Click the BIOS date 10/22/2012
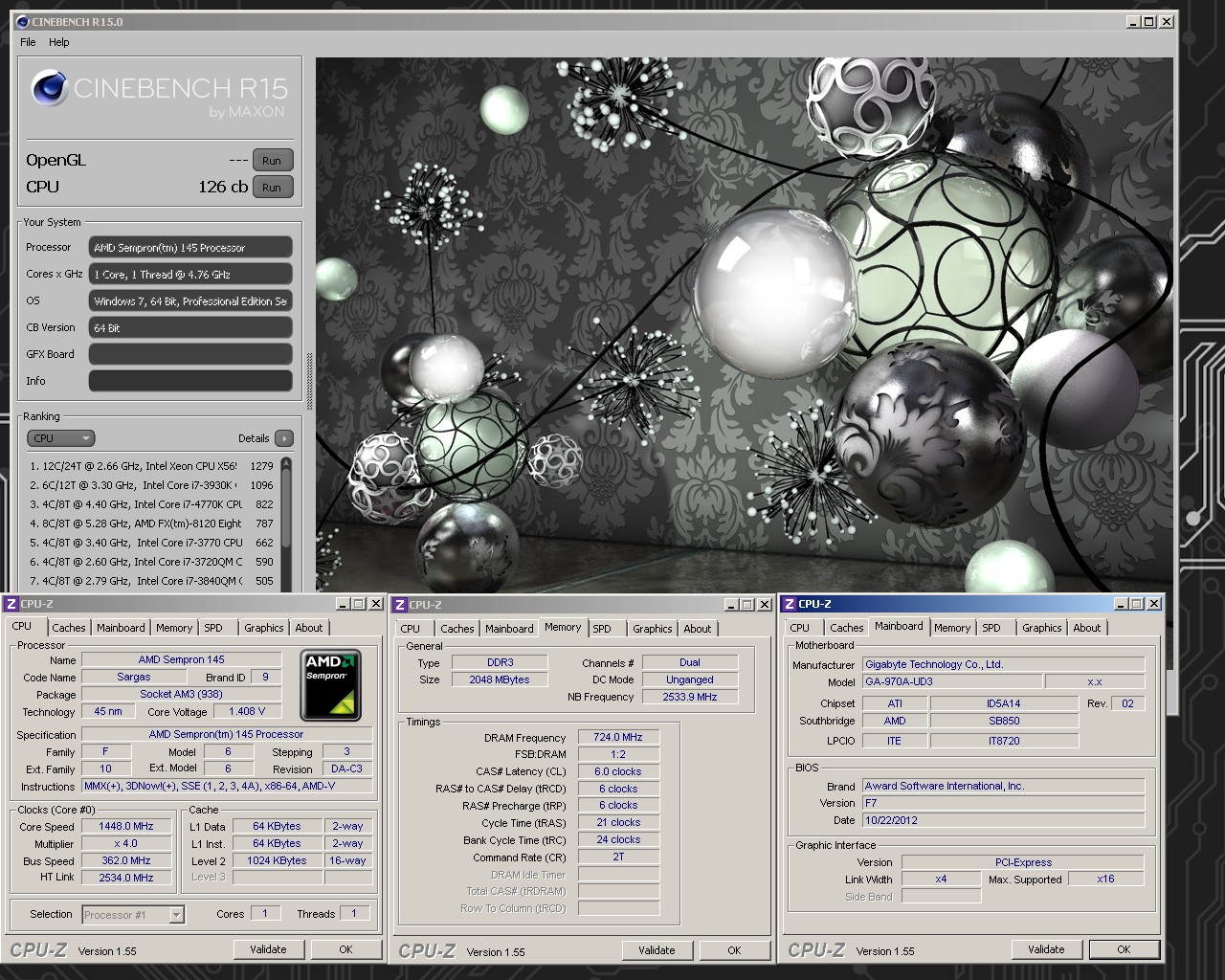 tap(1003, 820)
